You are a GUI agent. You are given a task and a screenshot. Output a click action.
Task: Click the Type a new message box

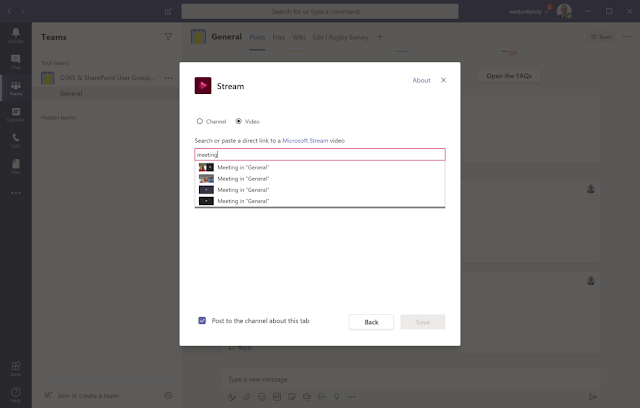[x=410, y=379]
